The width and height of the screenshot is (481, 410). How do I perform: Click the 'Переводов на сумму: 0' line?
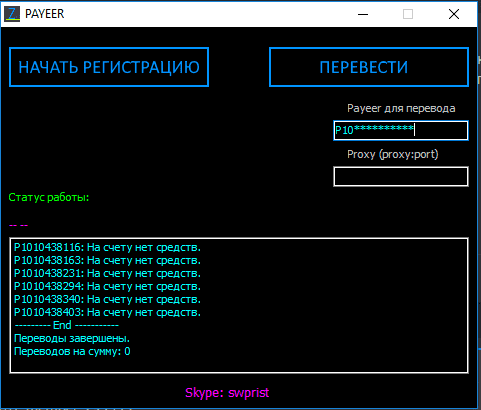[72, 351]
